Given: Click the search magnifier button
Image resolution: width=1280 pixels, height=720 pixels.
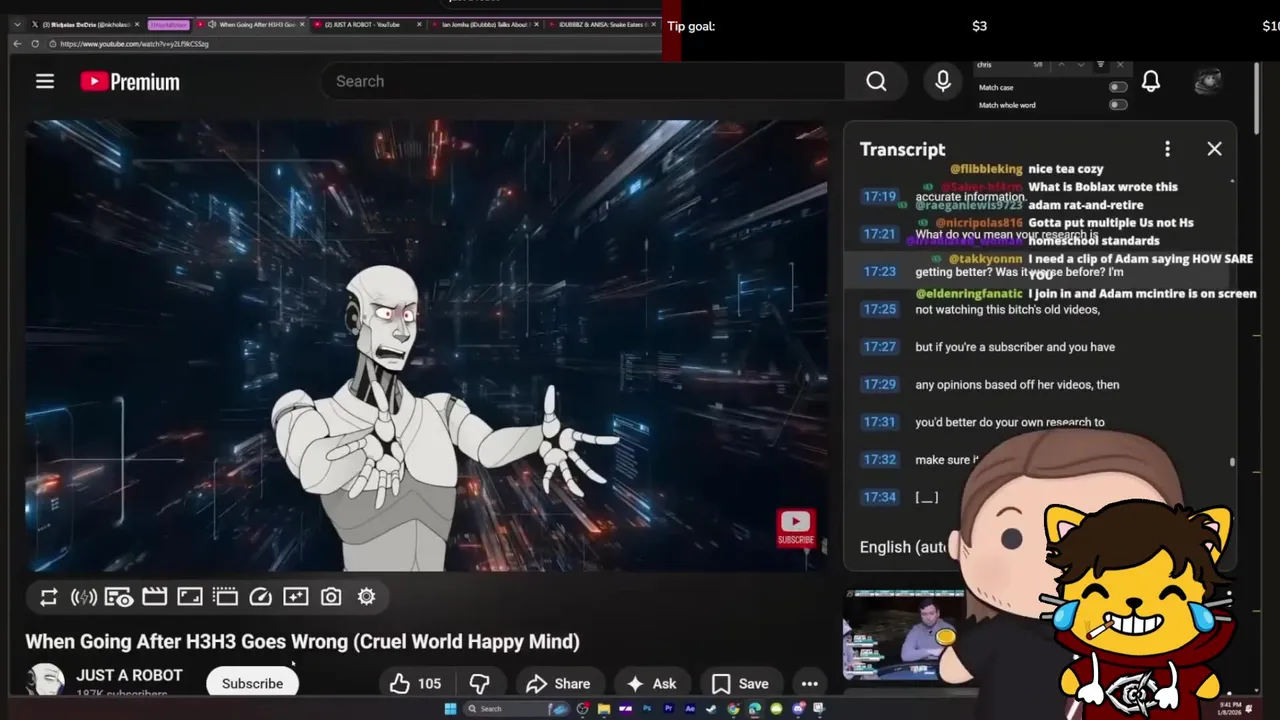Looking at the screenshot, I should (876, 82).
